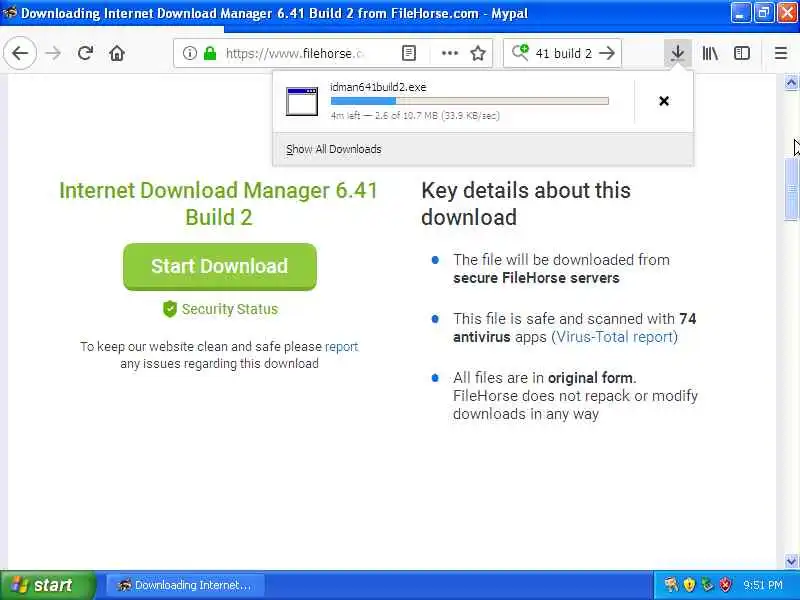Viewport: 800px width, 600px height.
Task: Show site information icon in address bar
Action: [189, 53]
